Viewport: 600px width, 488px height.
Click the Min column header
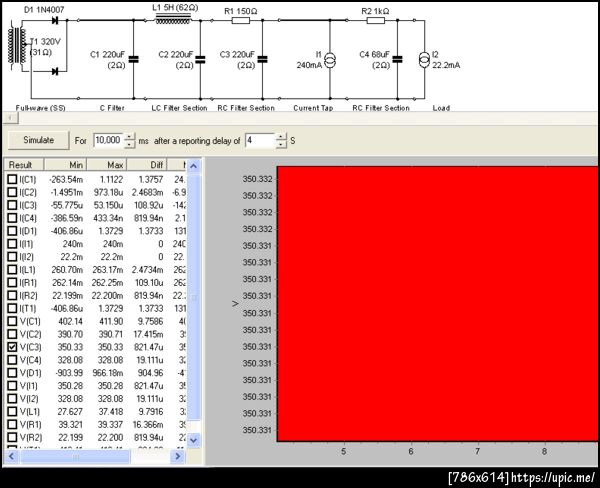65,165
